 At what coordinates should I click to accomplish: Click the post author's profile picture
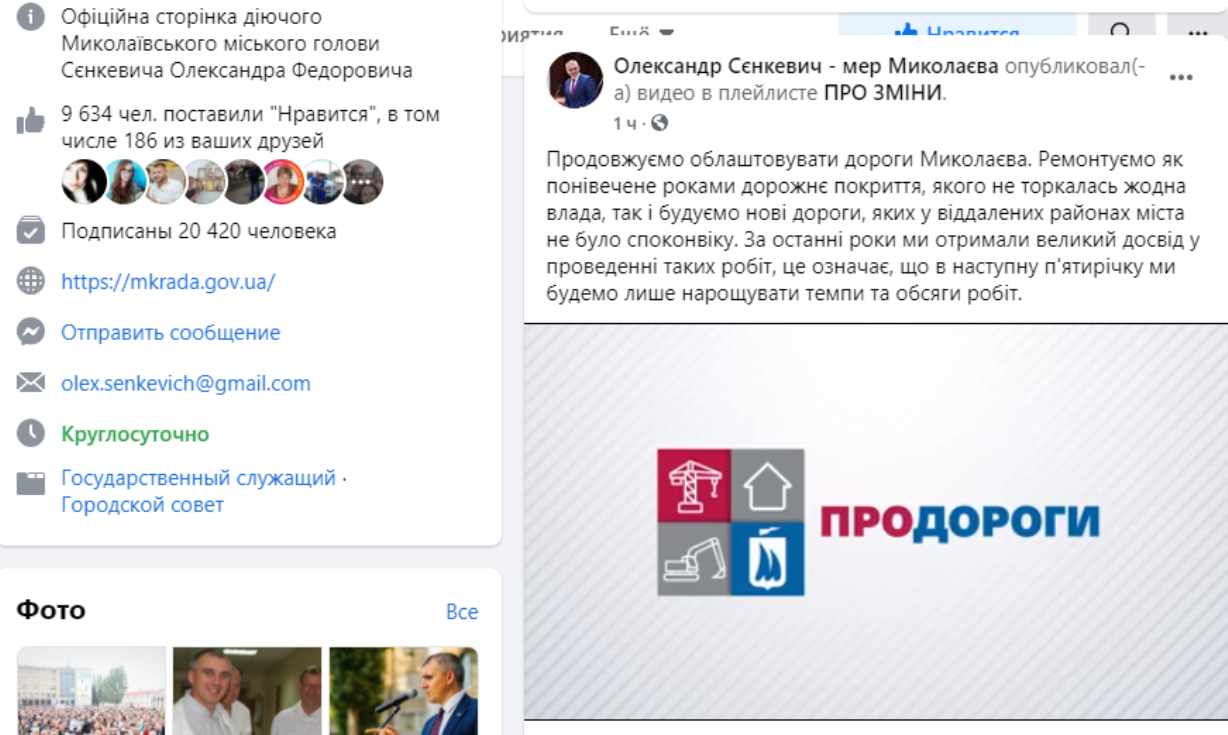point(576,80)
